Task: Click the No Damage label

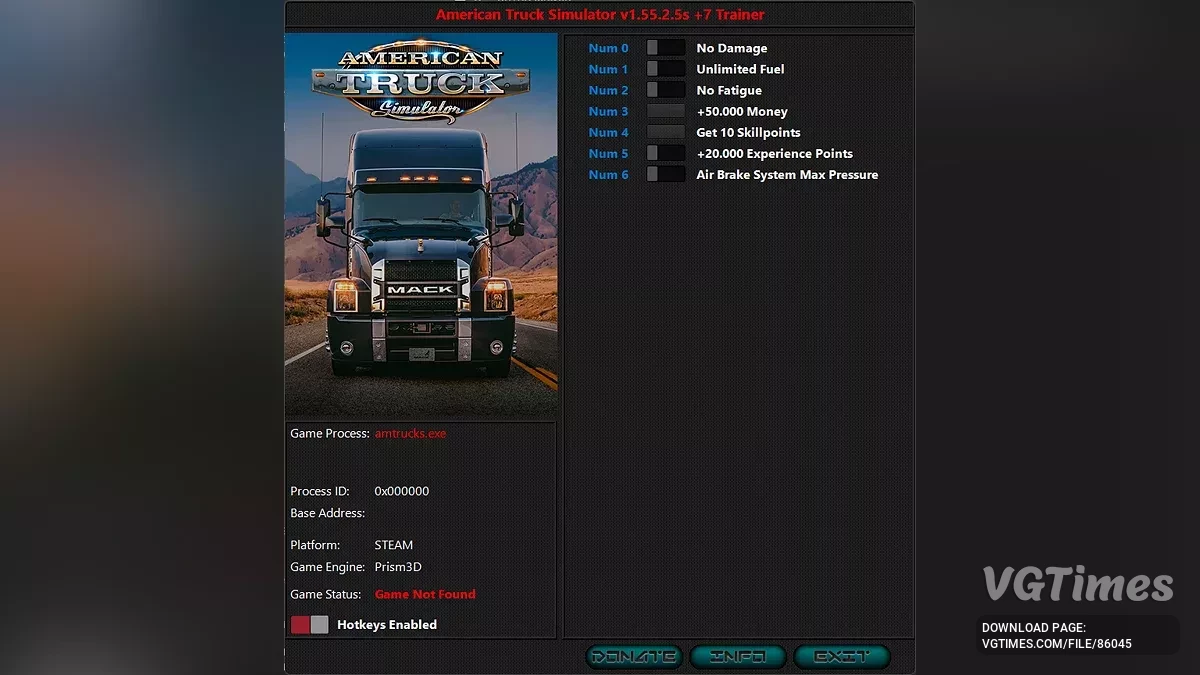Action: point(732,48)
